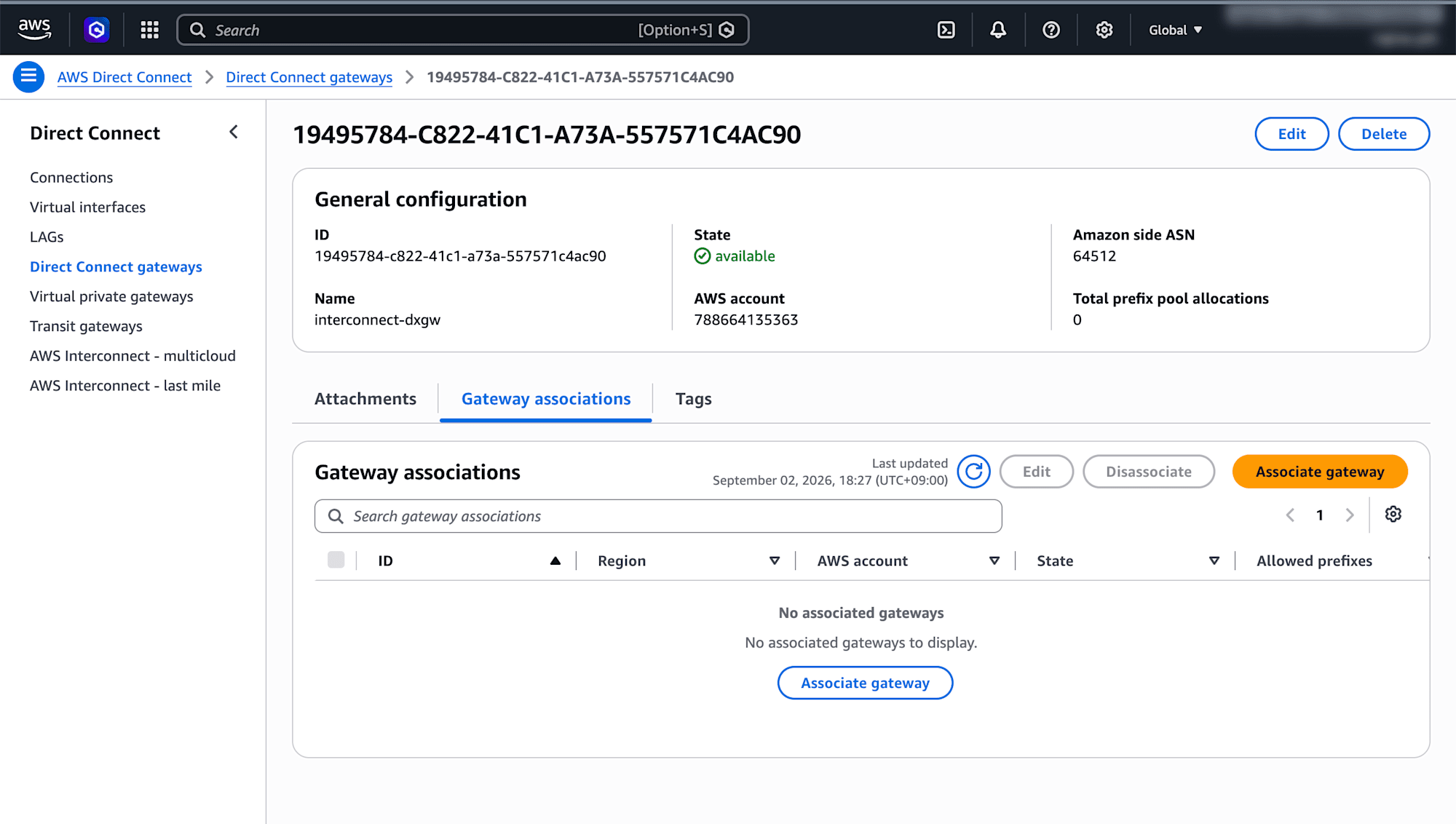The width and height of the screenshot is (1456, 824).
Task: Click the Edit button in Gateway associations
Action: (1037, 472)
